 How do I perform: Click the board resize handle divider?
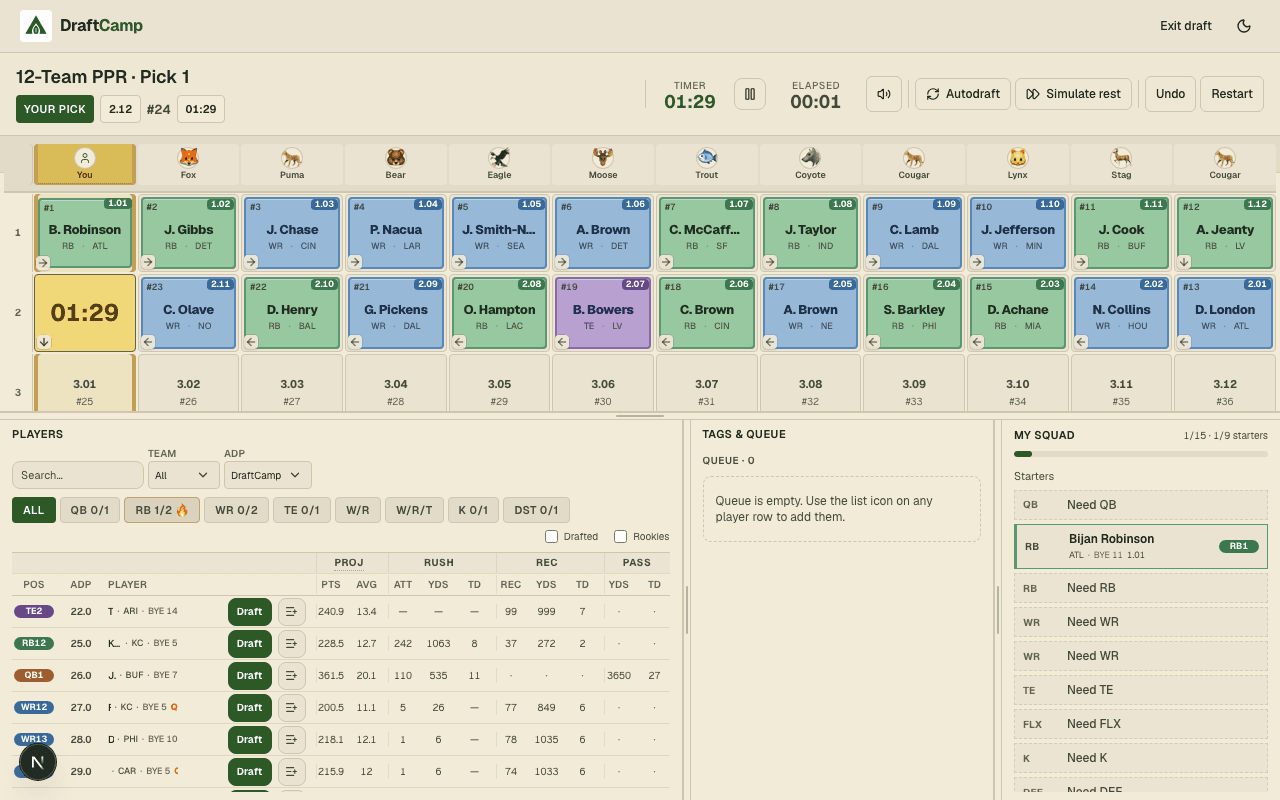pyautogui.click(x=640, y=415)
